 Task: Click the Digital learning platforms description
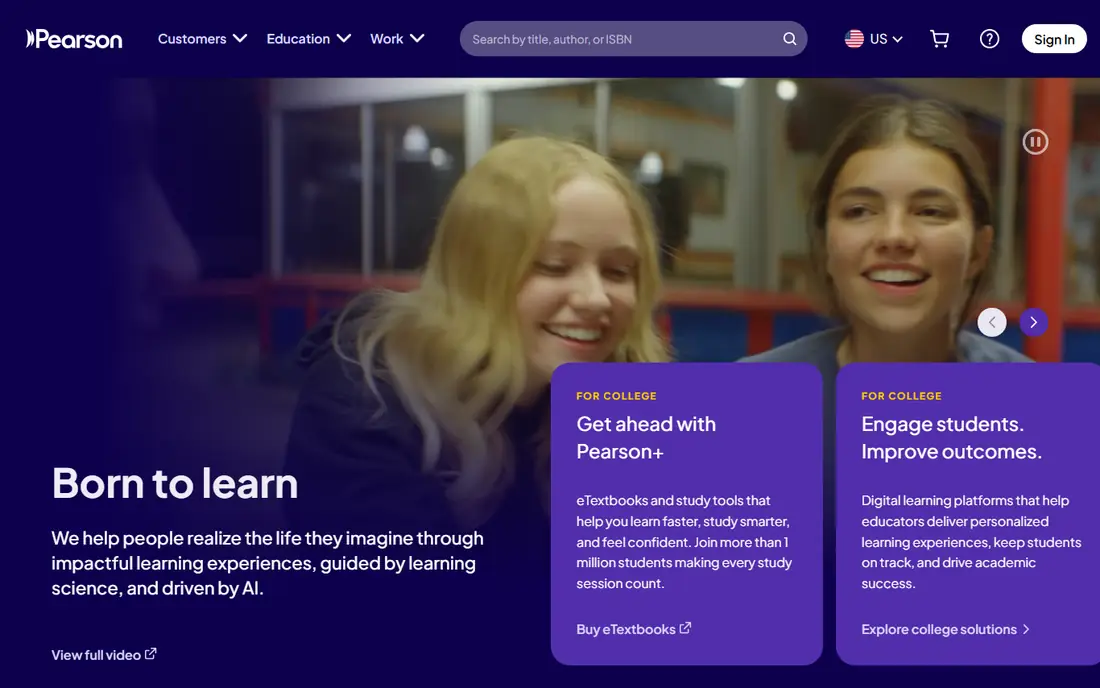(971, 541)
